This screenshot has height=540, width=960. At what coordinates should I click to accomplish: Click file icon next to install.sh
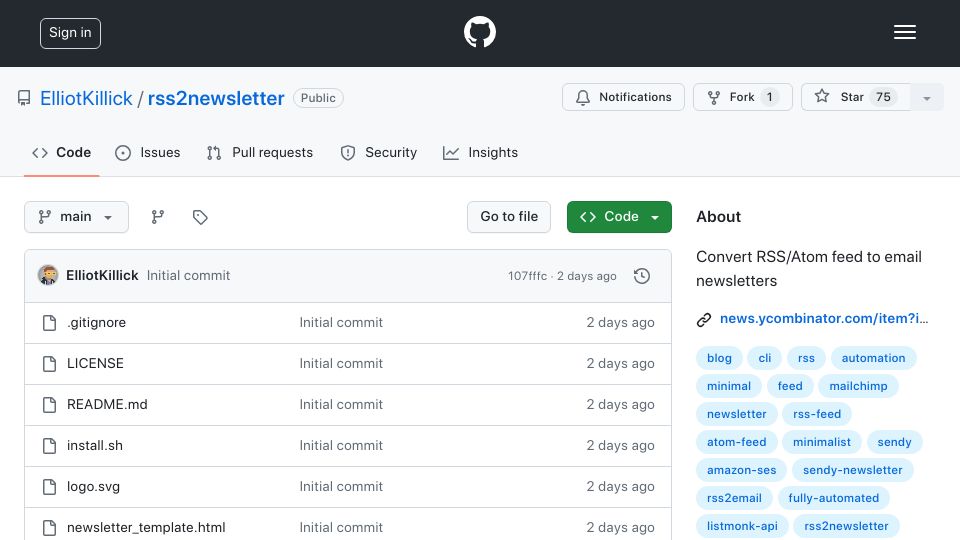pos(50,446)
